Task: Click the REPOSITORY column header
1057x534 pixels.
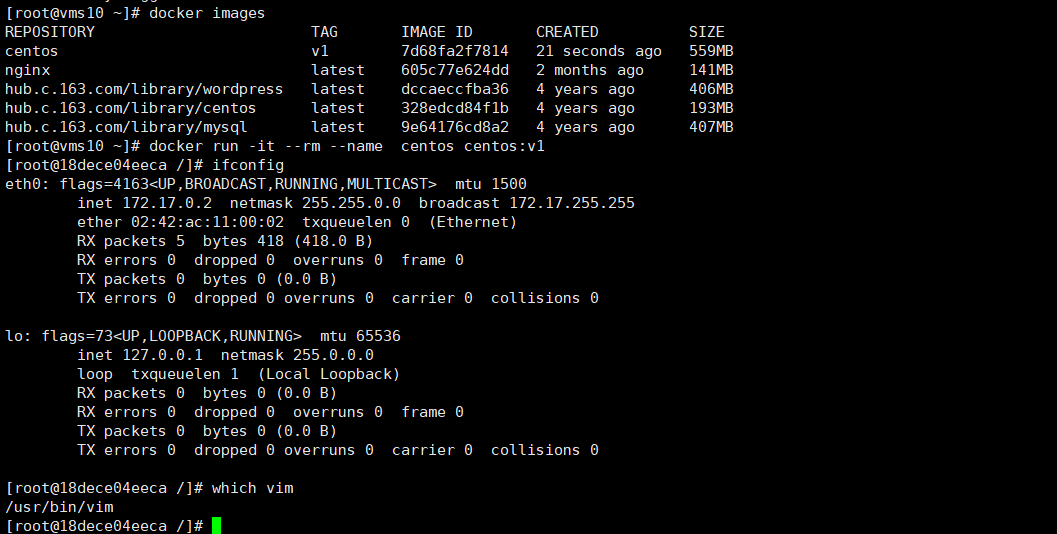Action: coord(50,32)
